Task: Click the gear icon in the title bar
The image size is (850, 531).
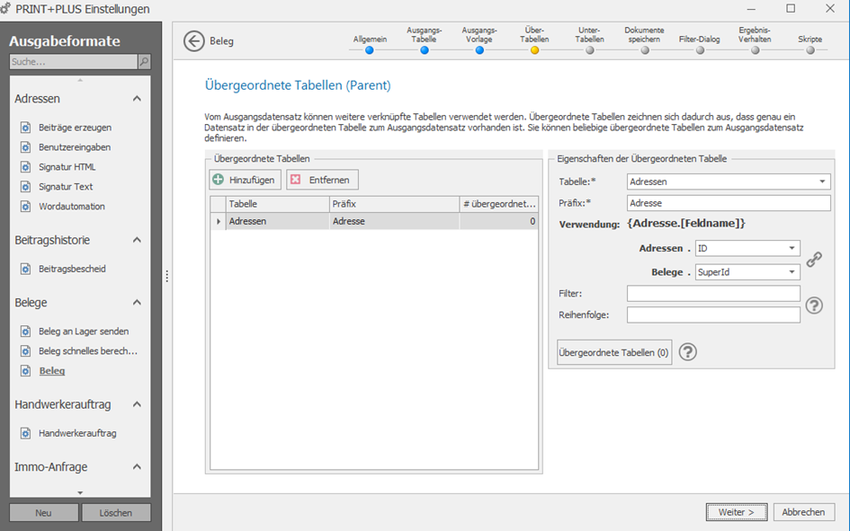Action: (5, 8)
